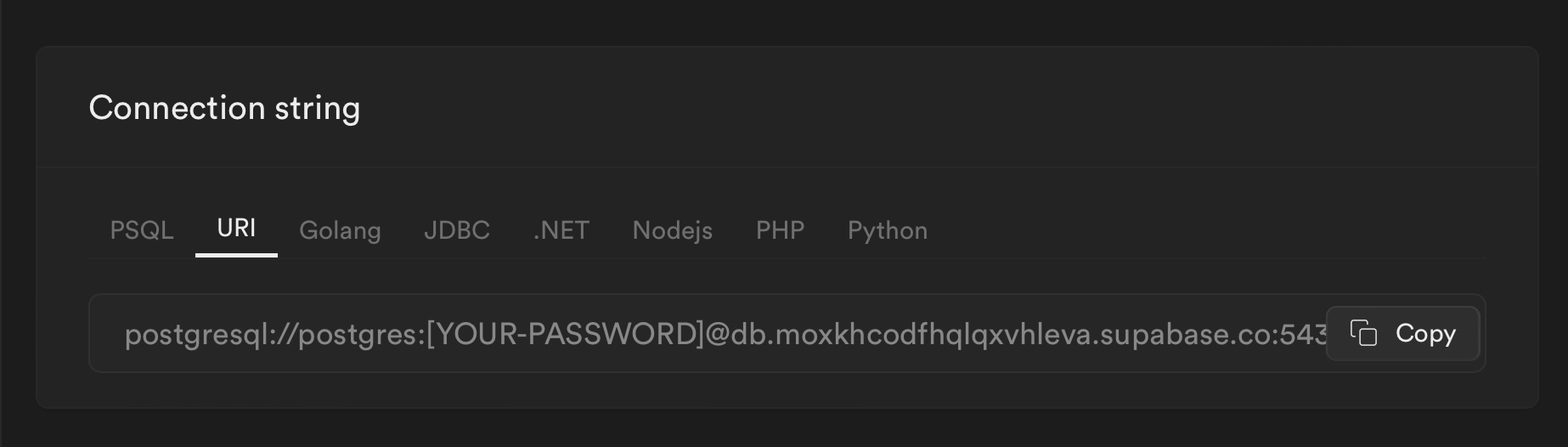
Task: Click empty space right of Python tab
Action: [x=1189, y=230]
